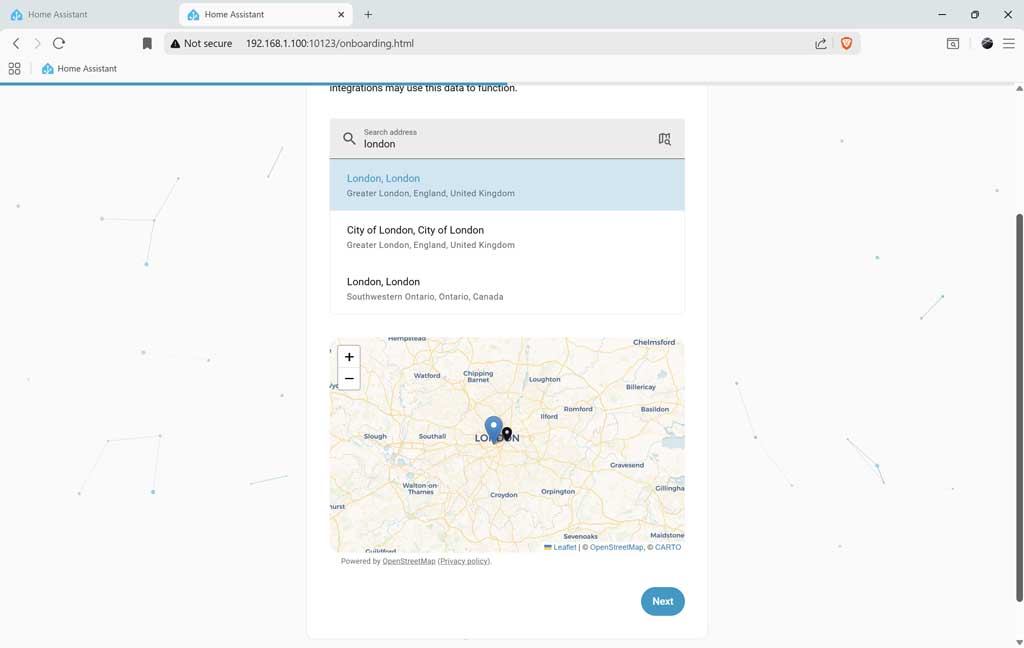The width and height of the screenshot is (1024, 648).
Task: Click the search magnifier icon in address field
Action: tap(349, 138)
